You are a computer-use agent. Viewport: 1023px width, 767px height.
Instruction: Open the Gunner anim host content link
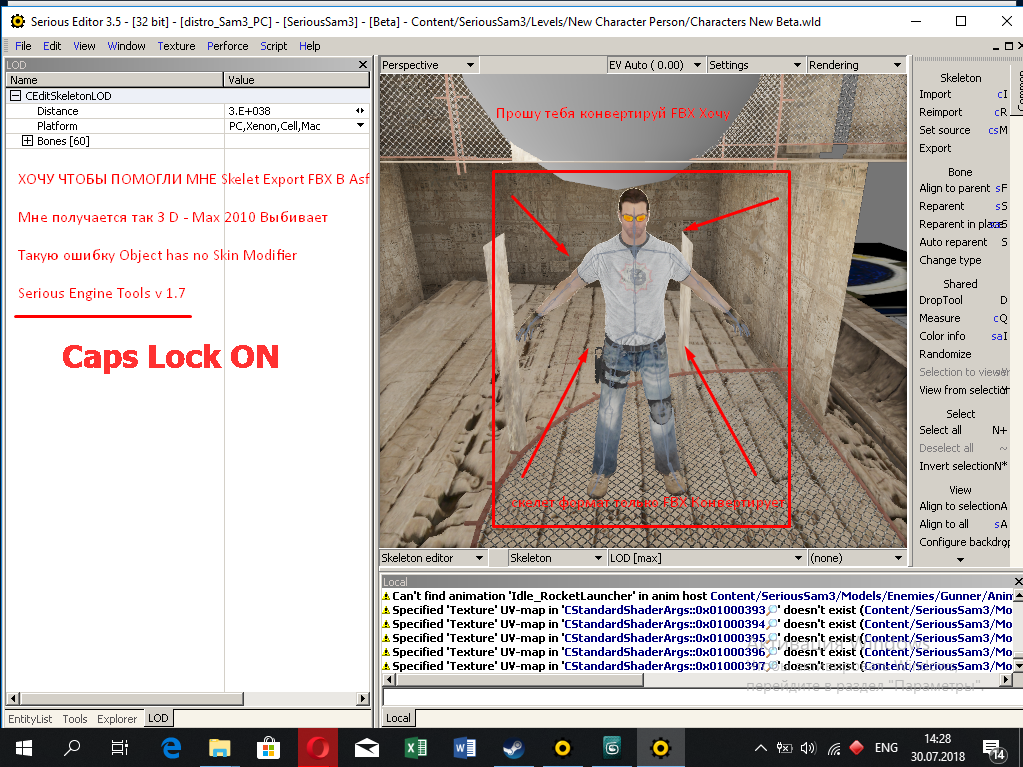(x=861, y=596)
